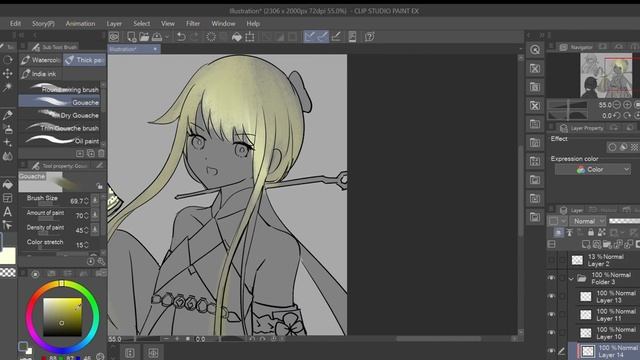Choose the Thin Gouache brush
This screenshot has height=360, width=640.
[59, 128]
